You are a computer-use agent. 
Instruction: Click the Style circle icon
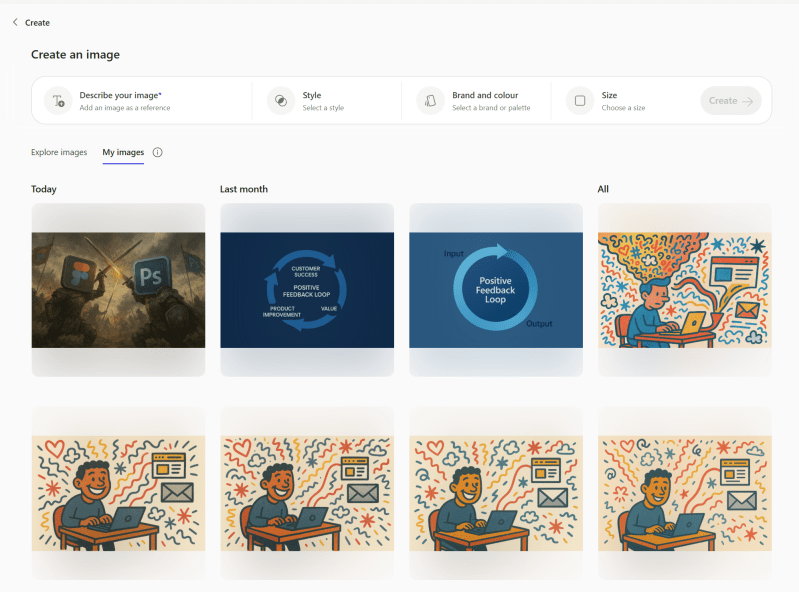pyautogui.click(x=281, y=101)
